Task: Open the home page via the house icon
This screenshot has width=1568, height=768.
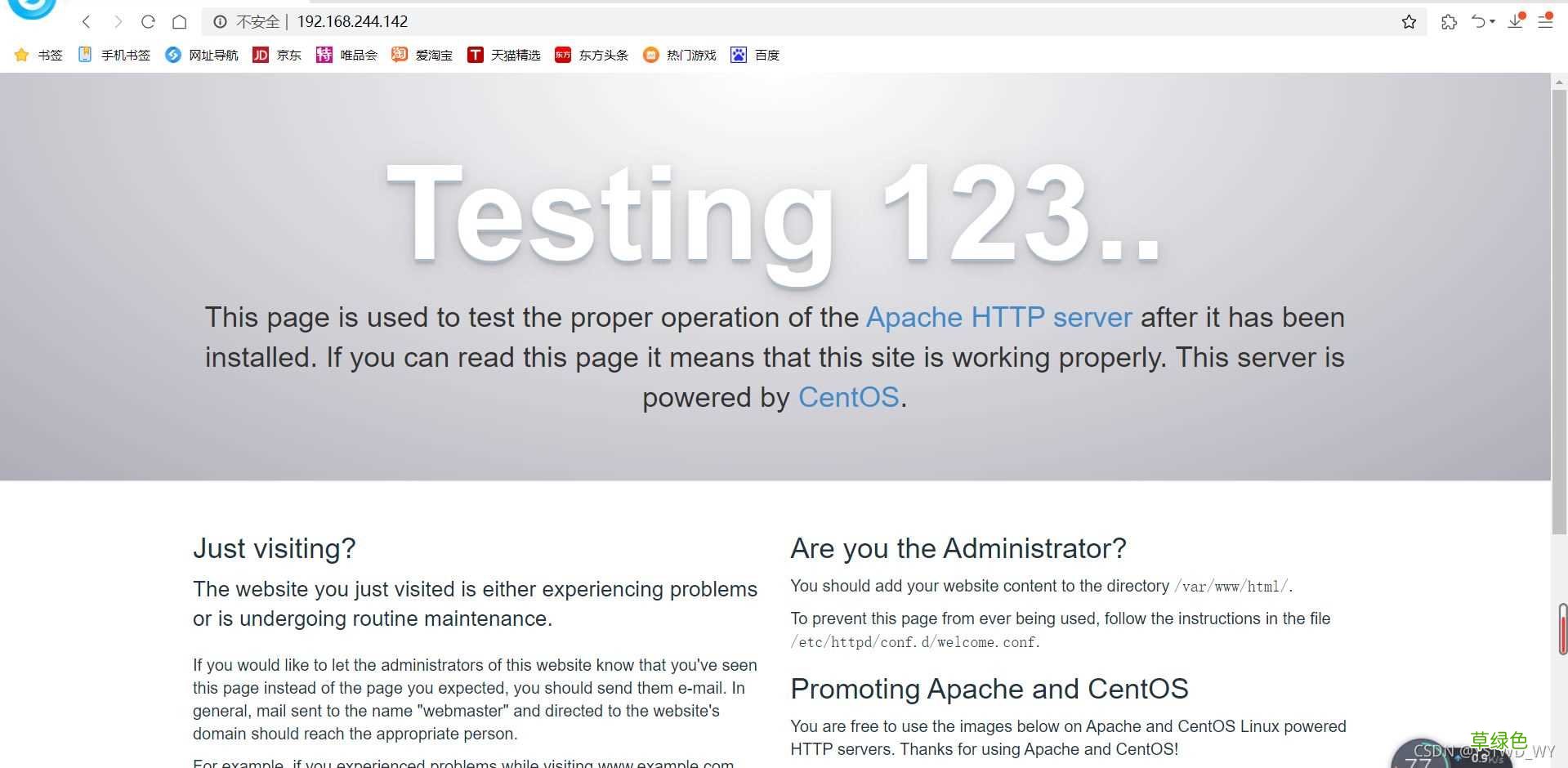Action: [x=180, y=21]
